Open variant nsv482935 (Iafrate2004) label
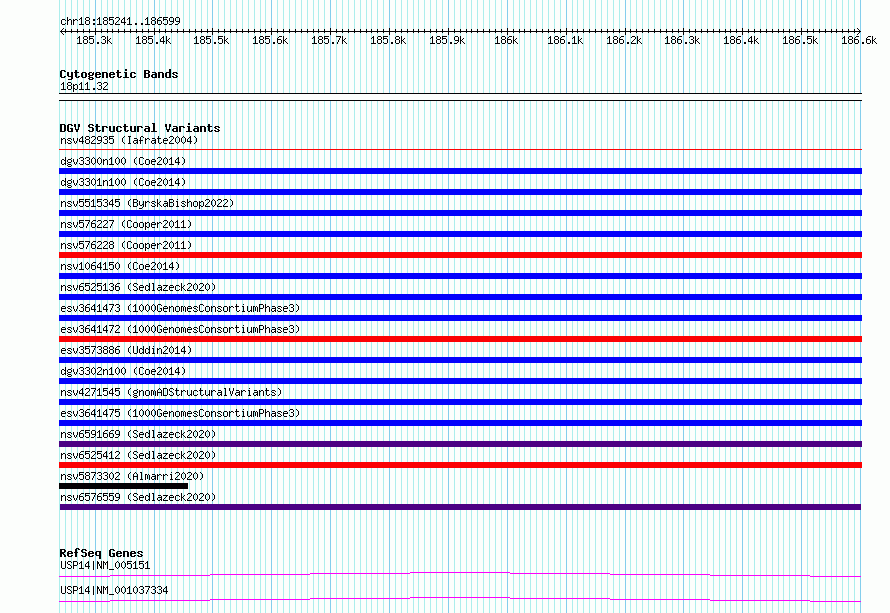Screen dimensions: 890x613 tap(129, 140)
